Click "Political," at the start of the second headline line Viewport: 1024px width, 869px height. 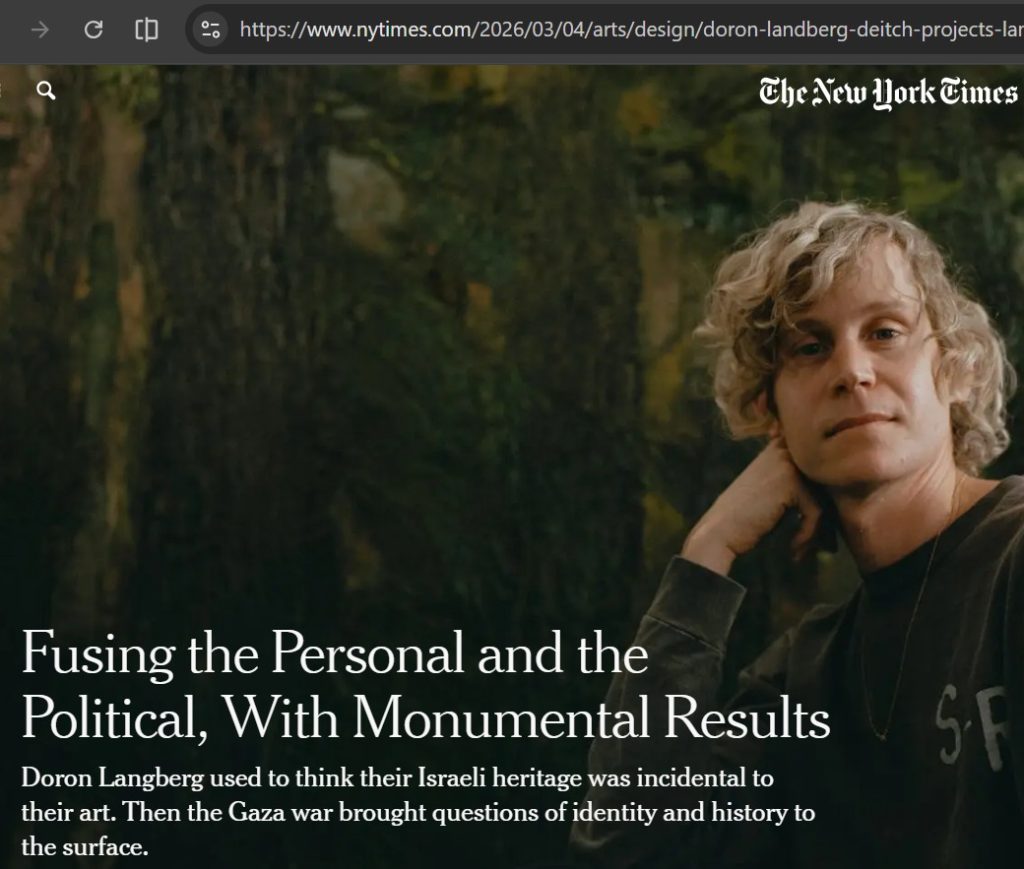tap(115, 717)
